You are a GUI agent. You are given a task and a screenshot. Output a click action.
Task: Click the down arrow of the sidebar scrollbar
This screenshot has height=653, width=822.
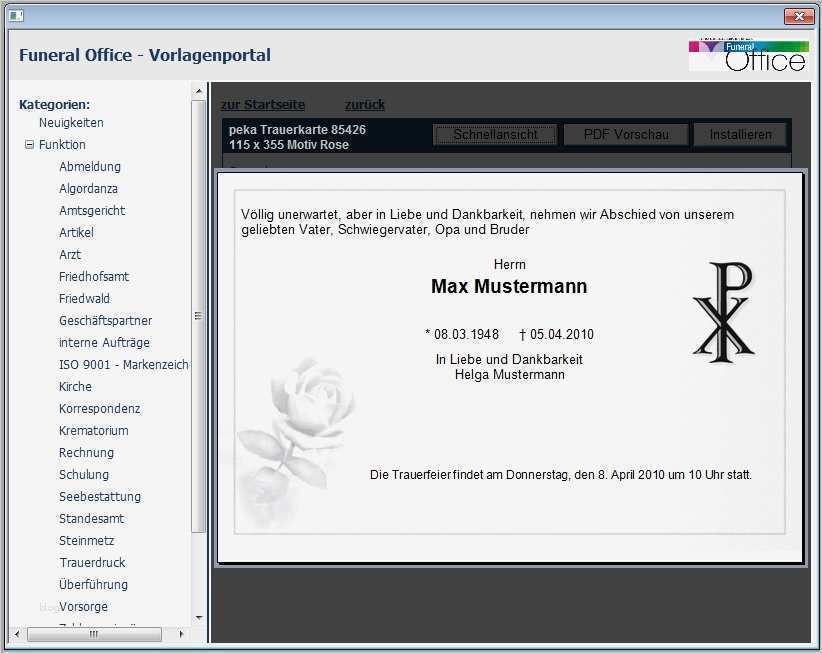pyautogui.click(x=196, y=619)
